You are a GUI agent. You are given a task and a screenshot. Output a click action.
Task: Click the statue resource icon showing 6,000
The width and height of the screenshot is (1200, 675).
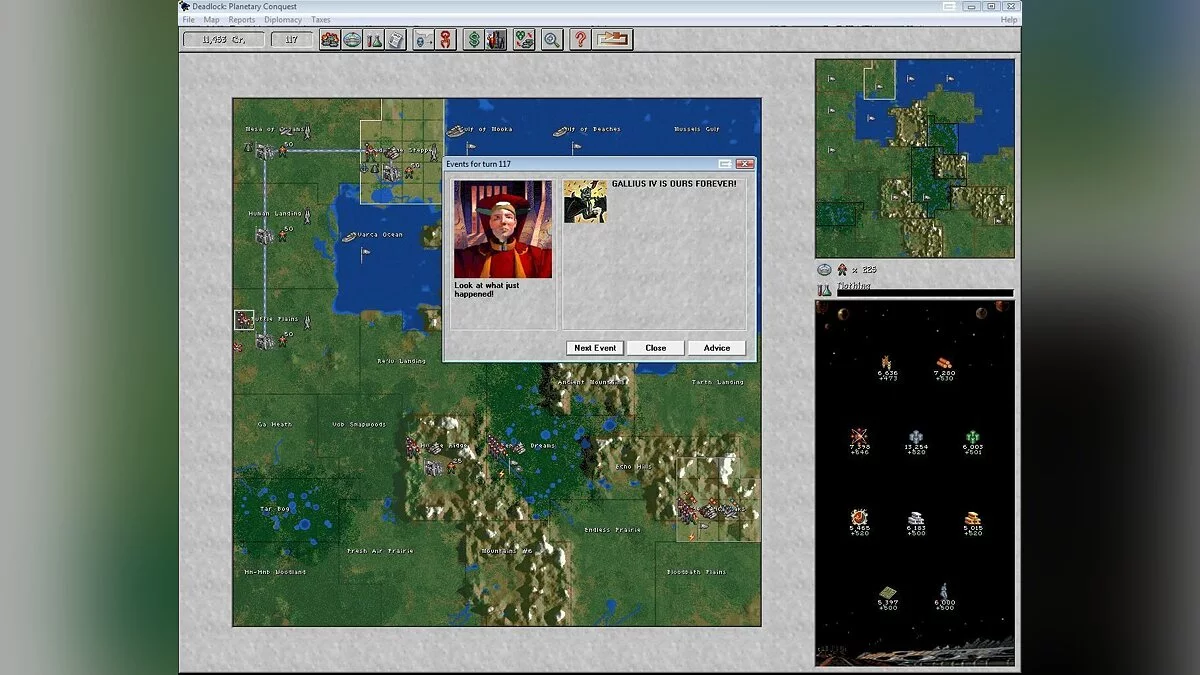pyautogui.click(x=944, y=591)
